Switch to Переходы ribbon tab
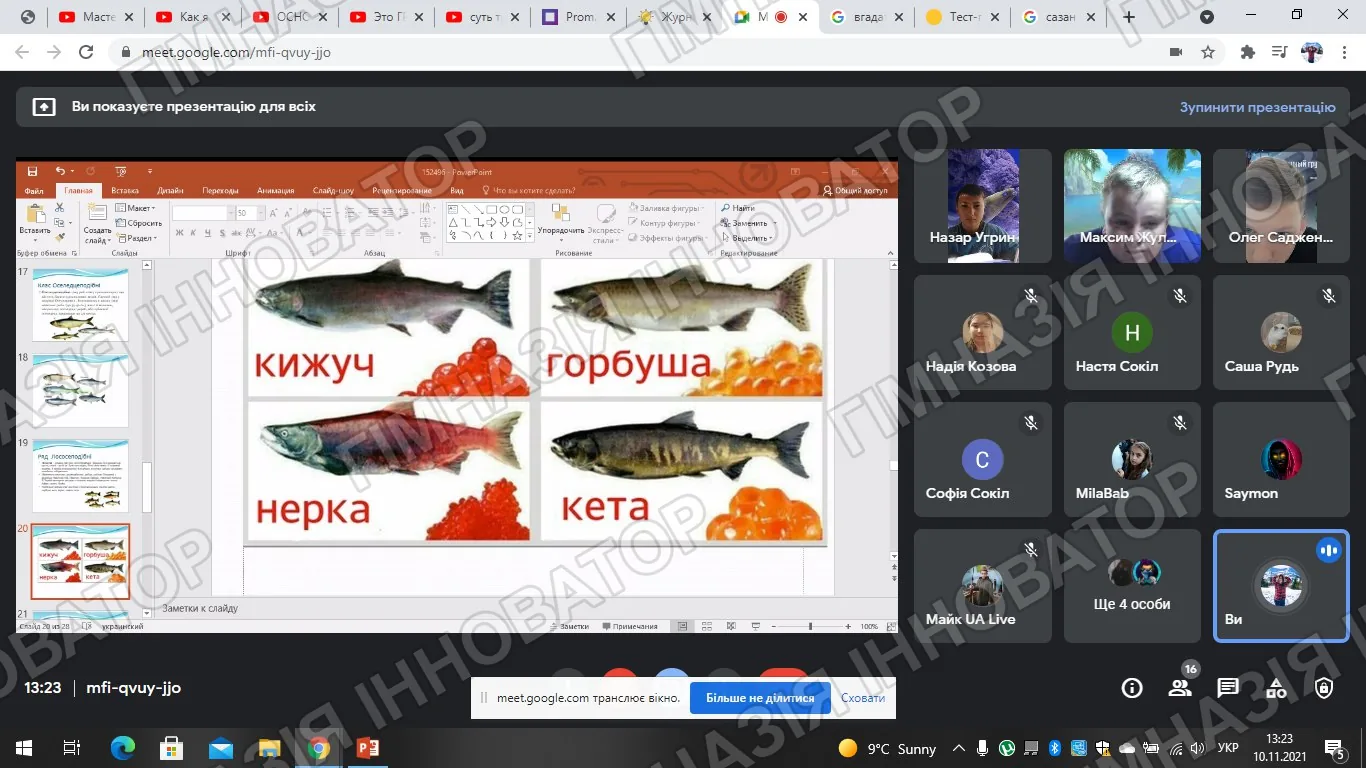1366x768 pixels. (x=220, y=190)
